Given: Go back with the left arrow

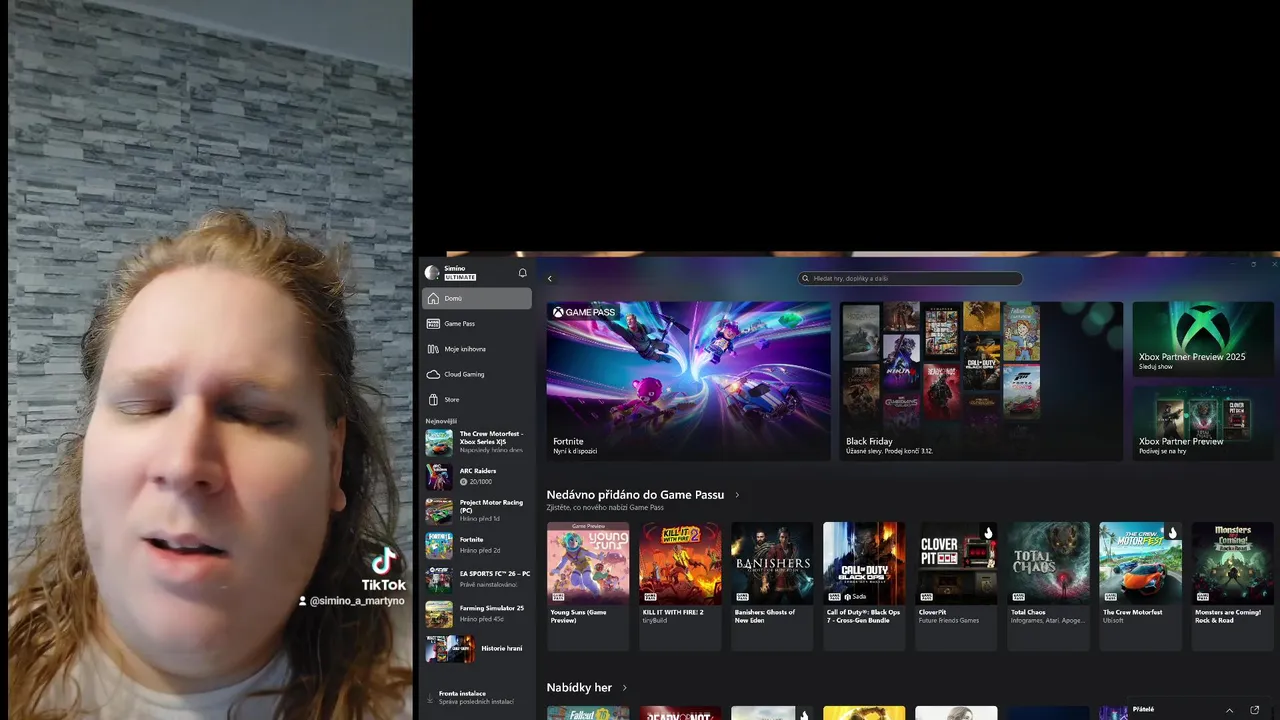Looking at the screenshot, I should tap(550, 279).
